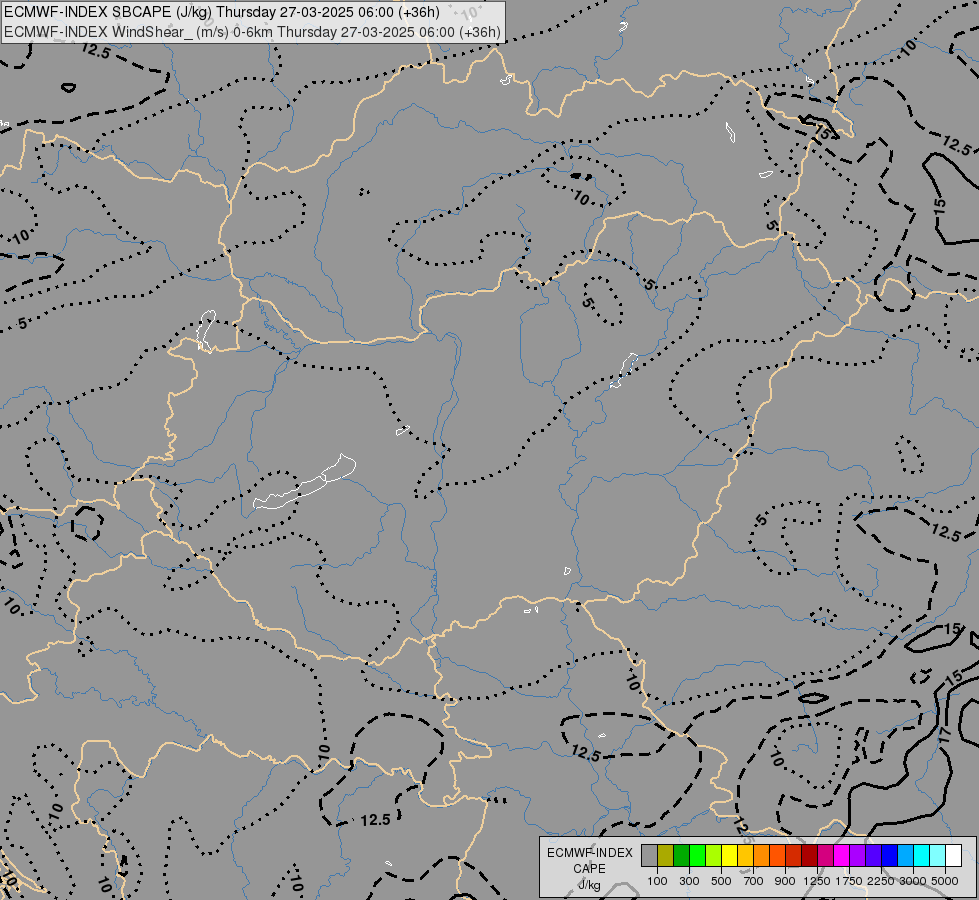Click the dark green legend swatch
Viewport: 979px width, 900px height.
click(x=681, y=856)
